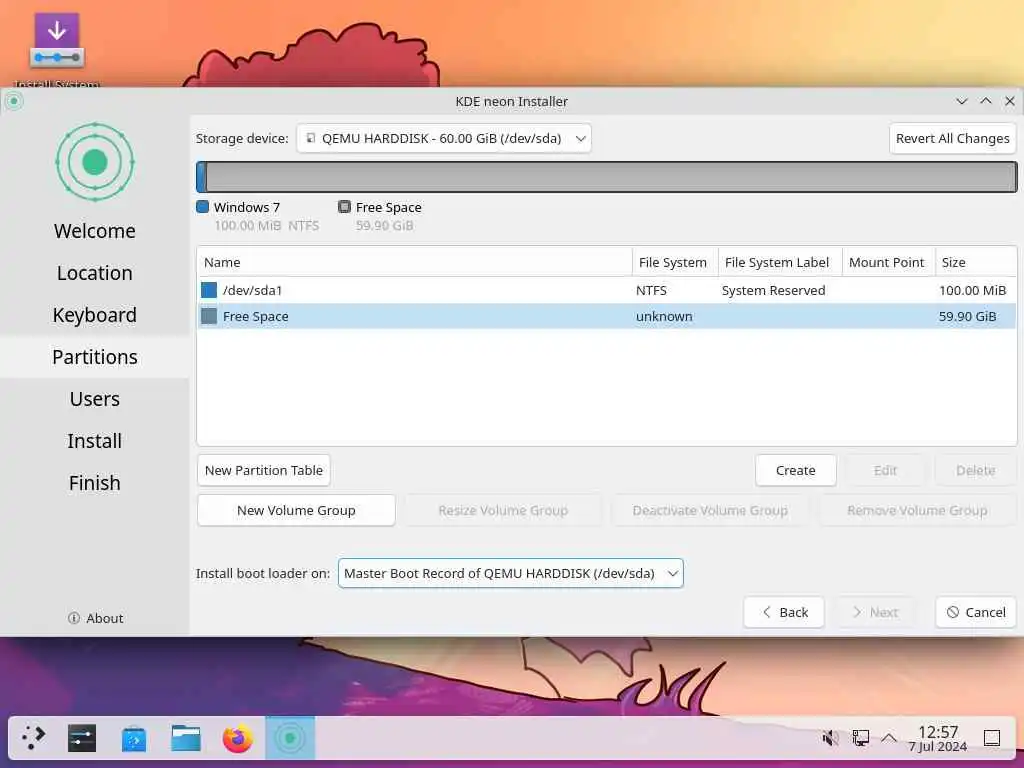Viewport: 1024px width, 768px height.
Task: Select the Welcome step in sidebar
Action: 95,231
